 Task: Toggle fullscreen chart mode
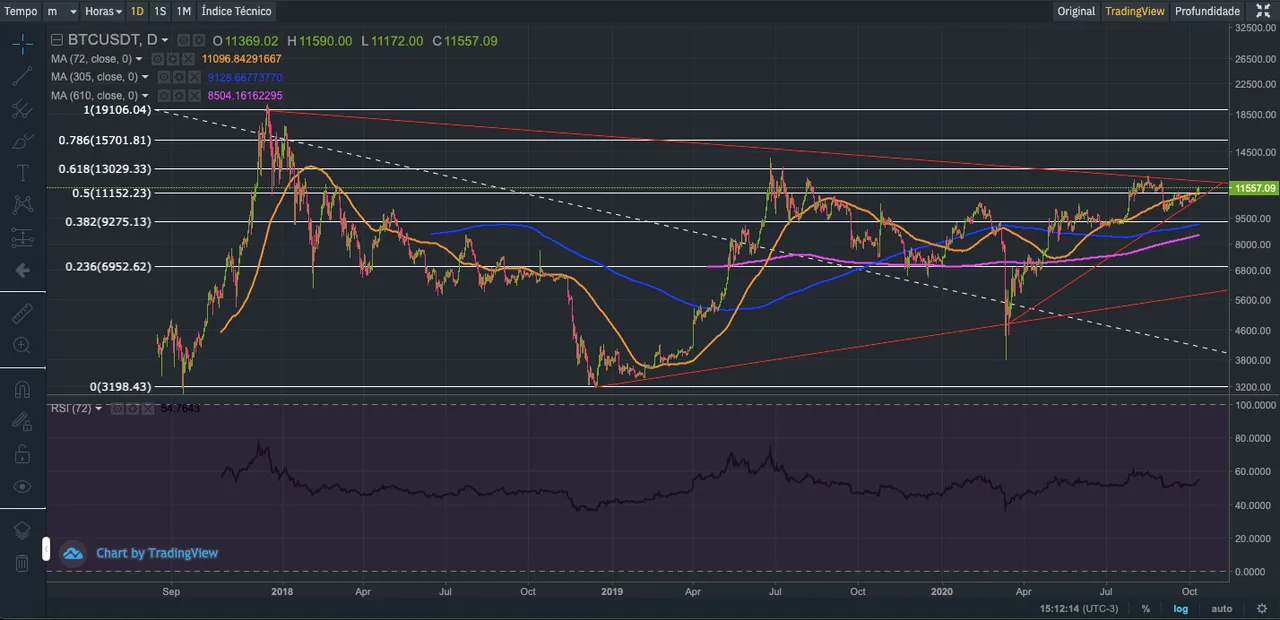coord(1263,11)
